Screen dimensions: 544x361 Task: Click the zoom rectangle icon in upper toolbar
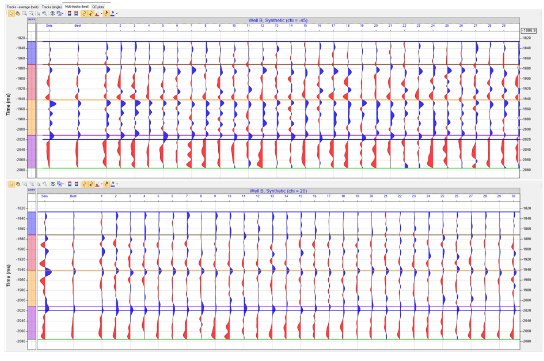(x=31, y=14)
